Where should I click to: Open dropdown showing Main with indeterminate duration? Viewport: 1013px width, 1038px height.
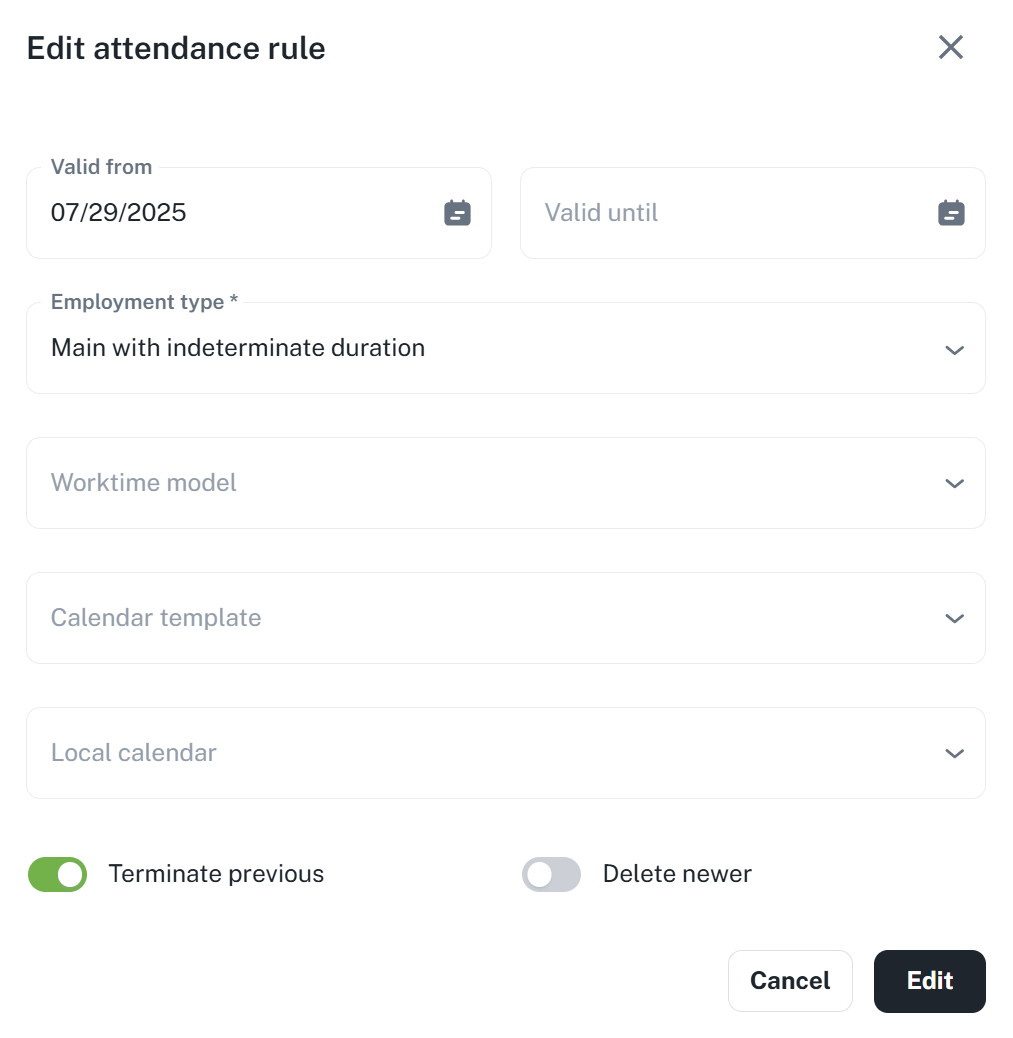click(x=480, y=349)
